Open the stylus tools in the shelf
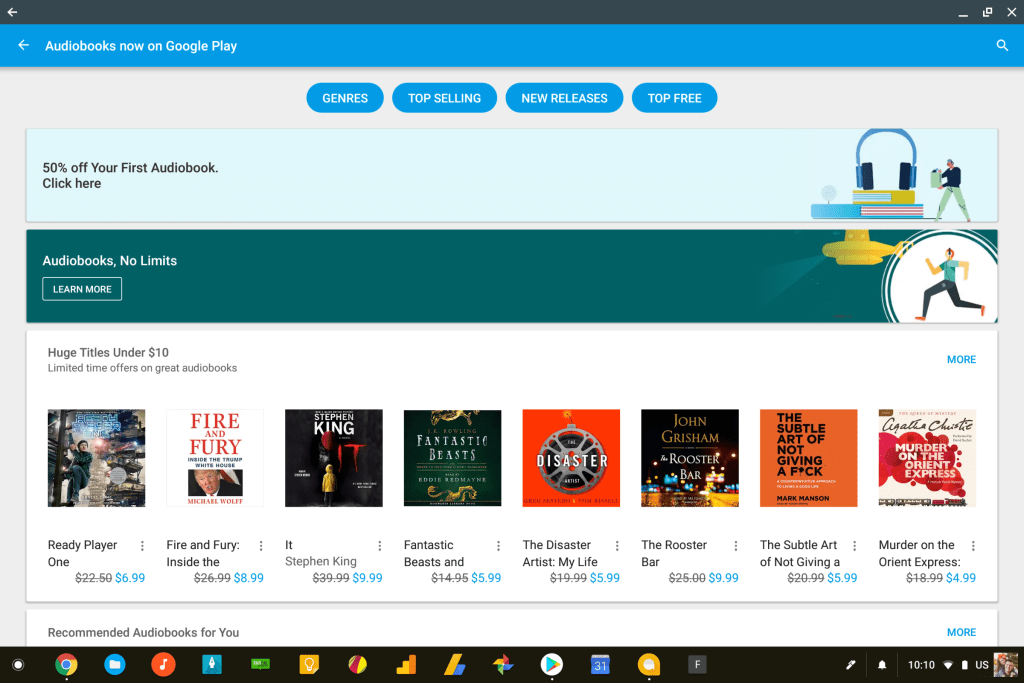Image resolution: width=1024 pixels, height=683 pixels. (x=850, y=665)
